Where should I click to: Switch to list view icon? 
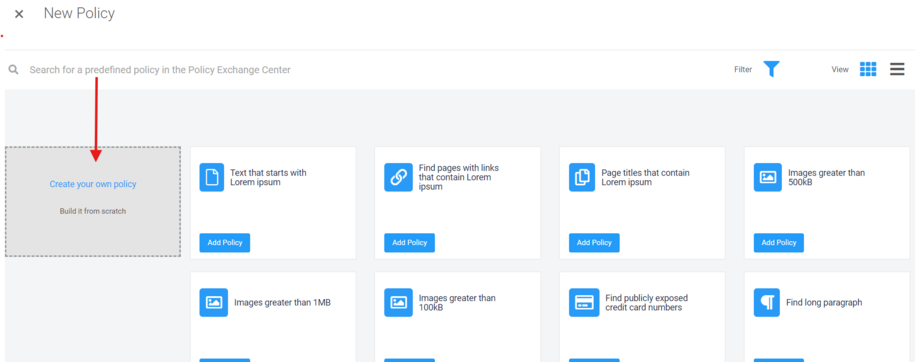point(897,69)
